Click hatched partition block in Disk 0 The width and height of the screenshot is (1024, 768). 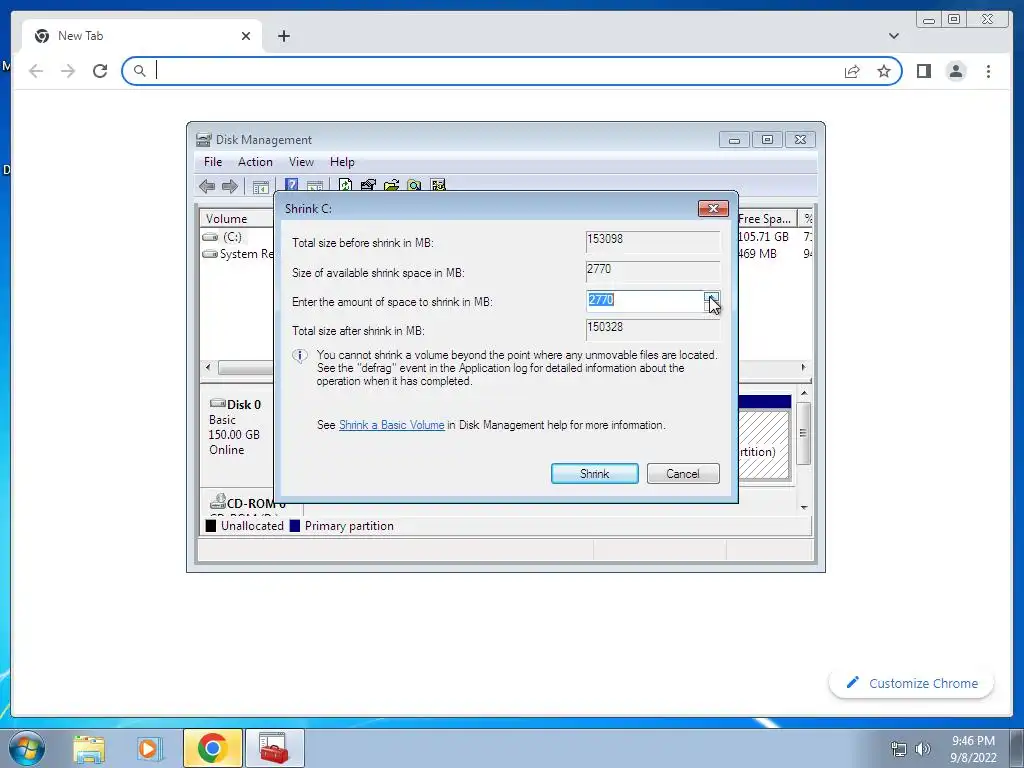tap(763, 445)
